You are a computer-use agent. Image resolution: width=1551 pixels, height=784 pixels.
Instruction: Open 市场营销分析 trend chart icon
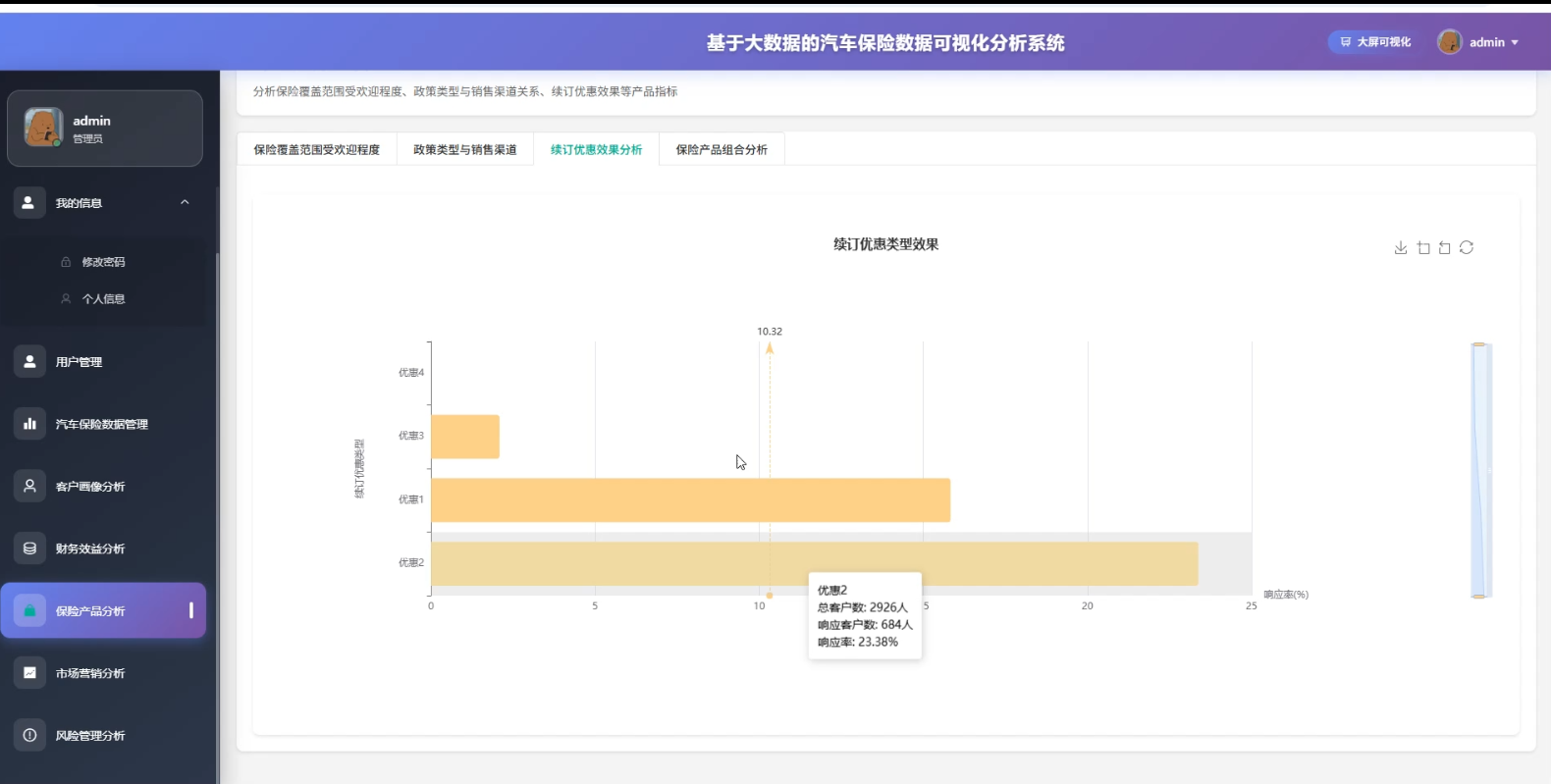coord(29,673)
